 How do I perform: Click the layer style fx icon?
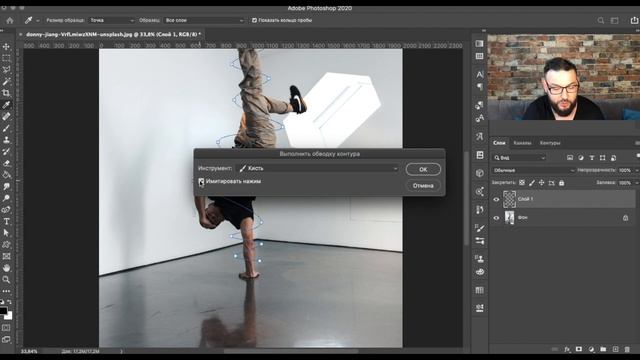pyautogui.click(x=567, y=349)
